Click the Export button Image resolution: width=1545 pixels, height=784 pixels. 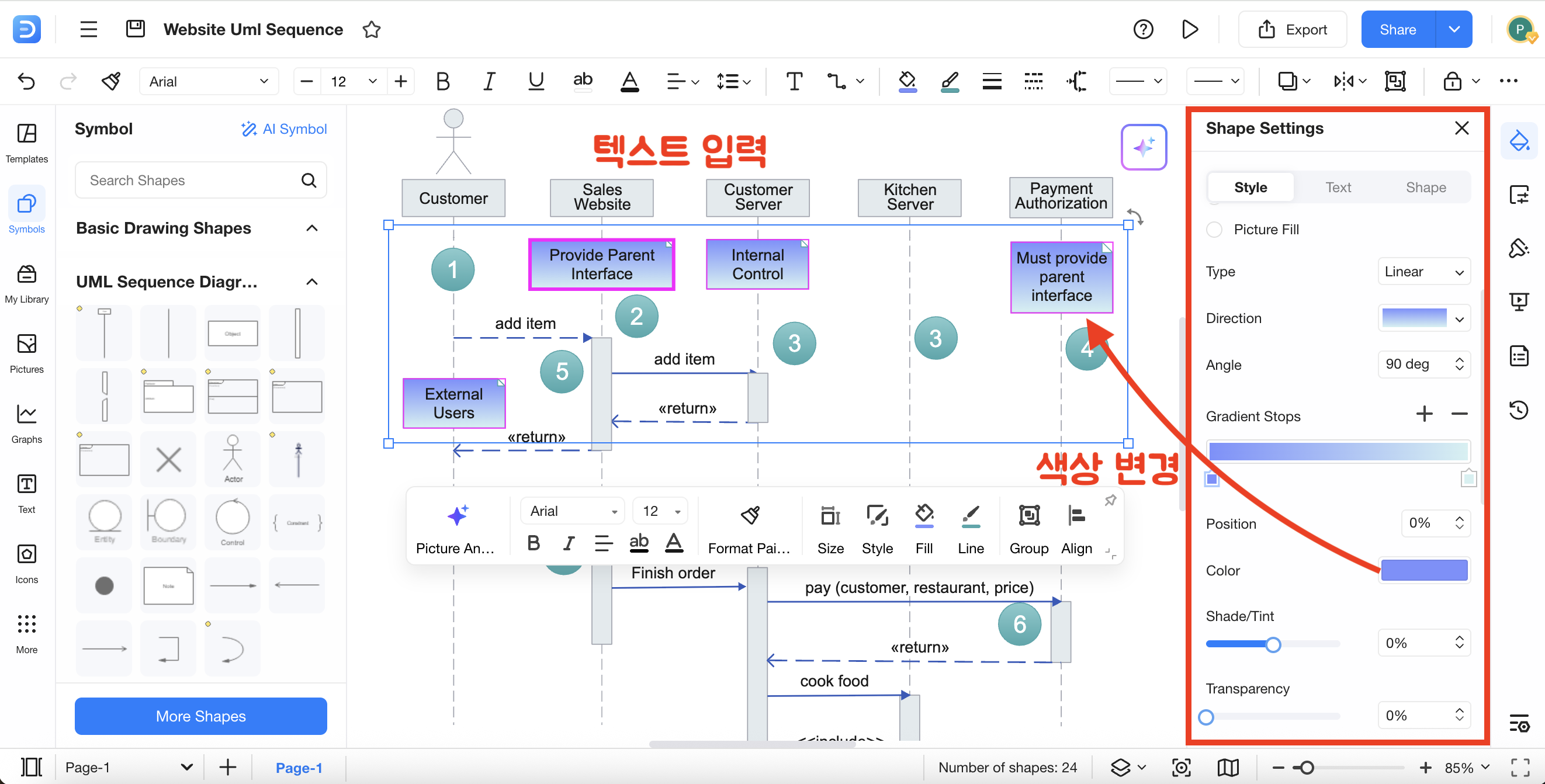(1293, 29)
